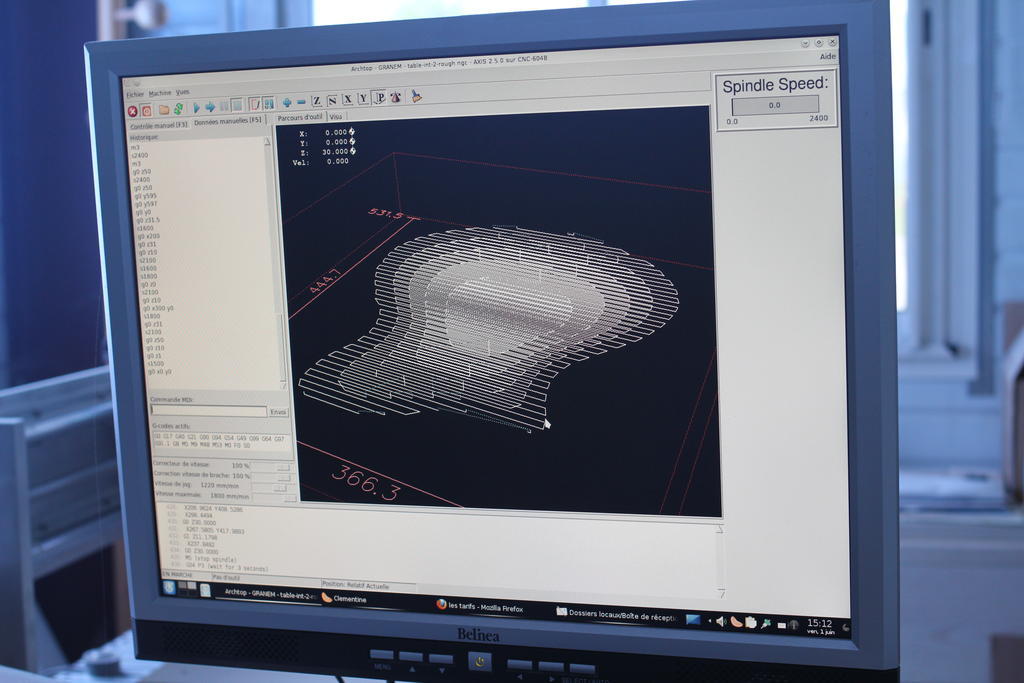Screen dimensions: 1024x683
Task: Open a G-code file with folder icon
Action: (164, 108)
